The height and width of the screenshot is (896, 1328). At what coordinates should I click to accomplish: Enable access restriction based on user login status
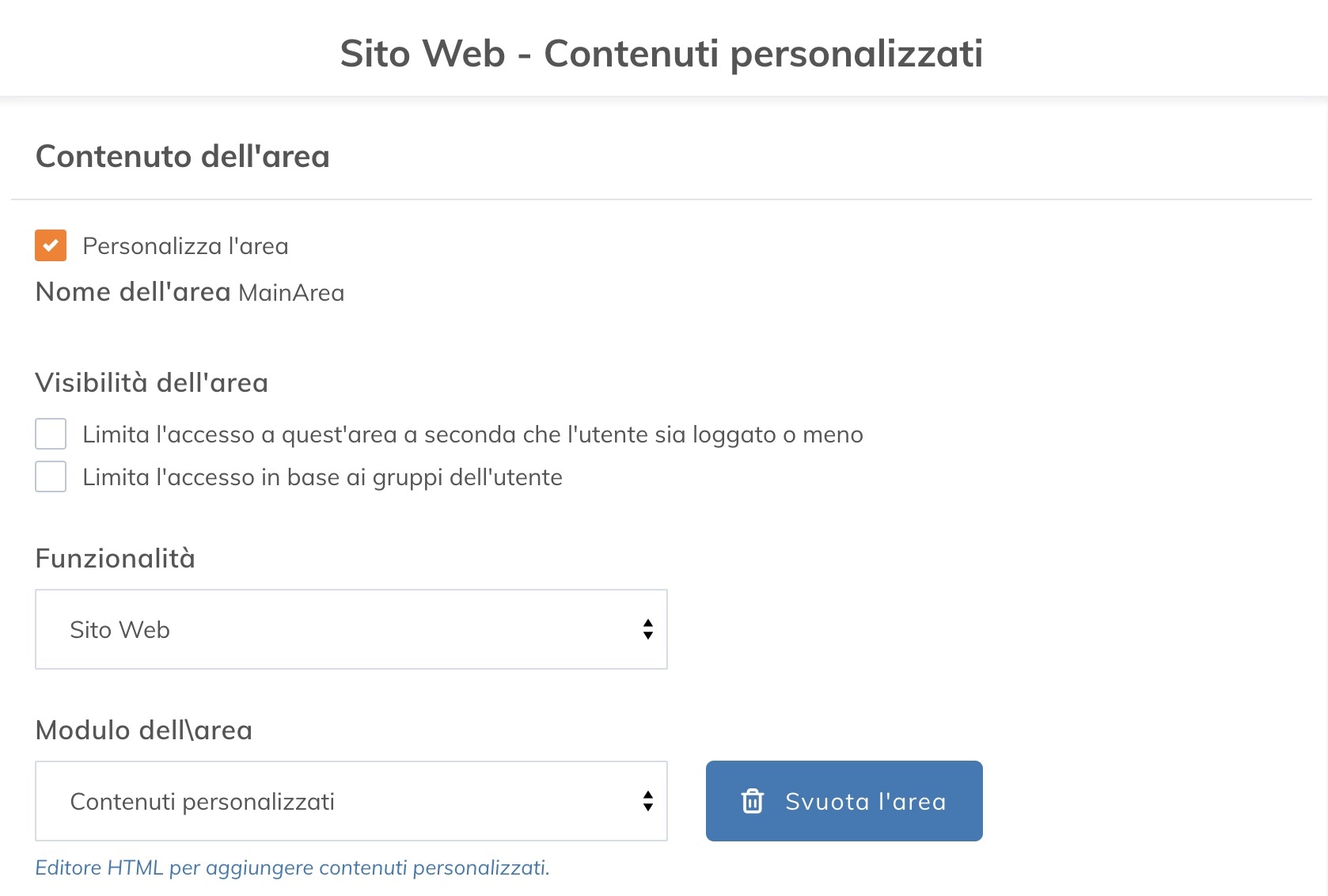[x=50, y=434]
